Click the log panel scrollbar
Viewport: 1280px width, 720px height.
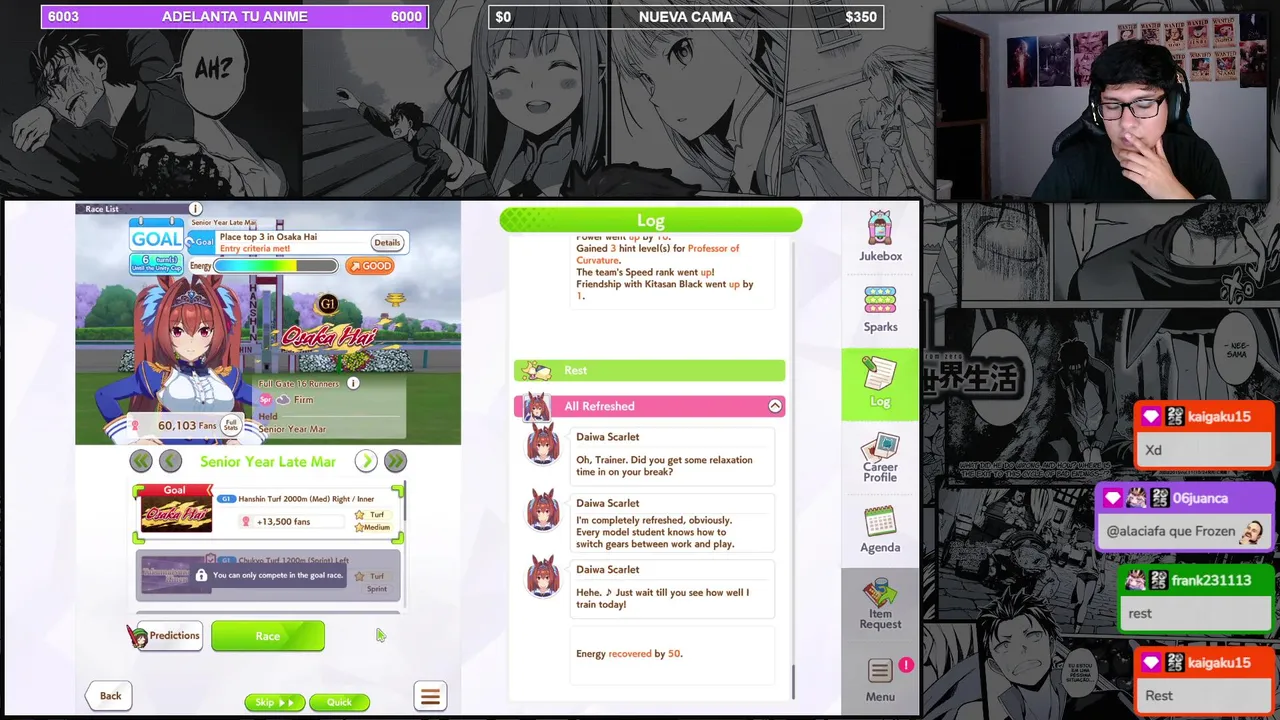[x=793, y=683]
